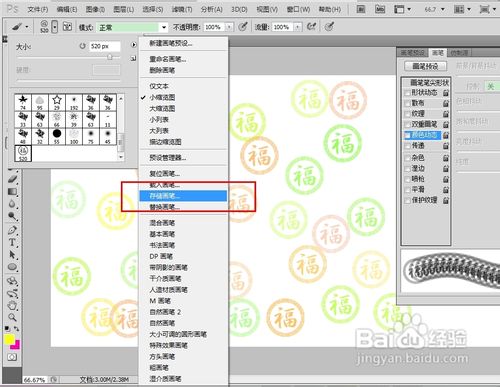500x387 pixels.
Task: Click the brush picker flyout menu arrow
Action: tap(134, 45)
